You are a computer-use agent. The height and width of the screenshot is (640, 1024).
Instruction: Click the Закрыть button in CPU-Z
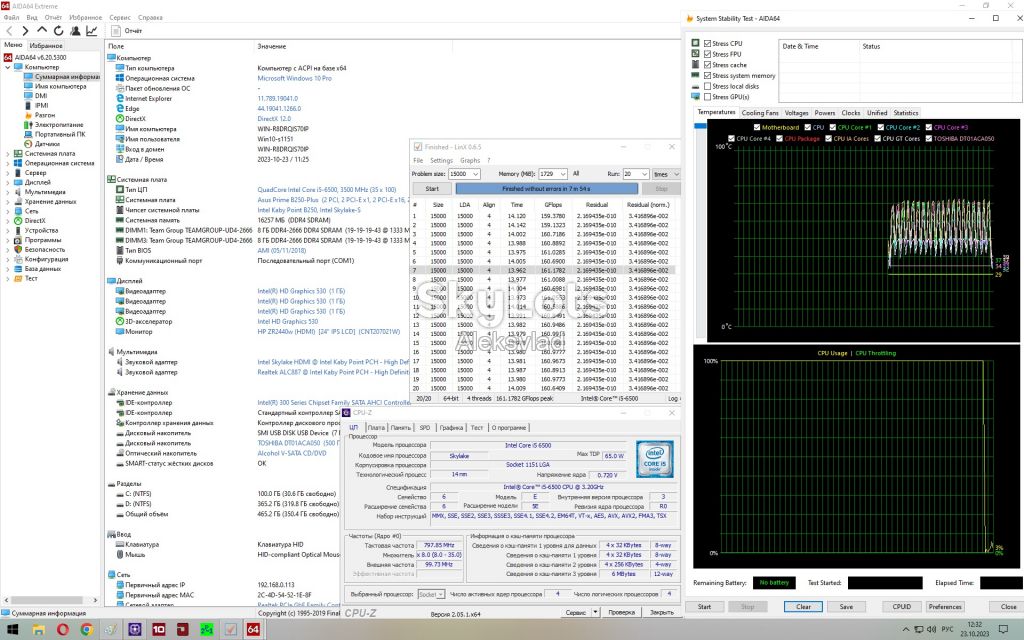pos(662,612)
